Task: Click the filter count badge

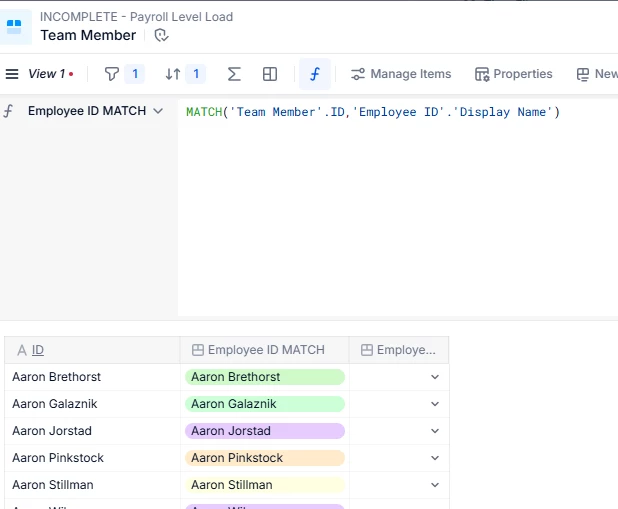Action: click(135, 74)
